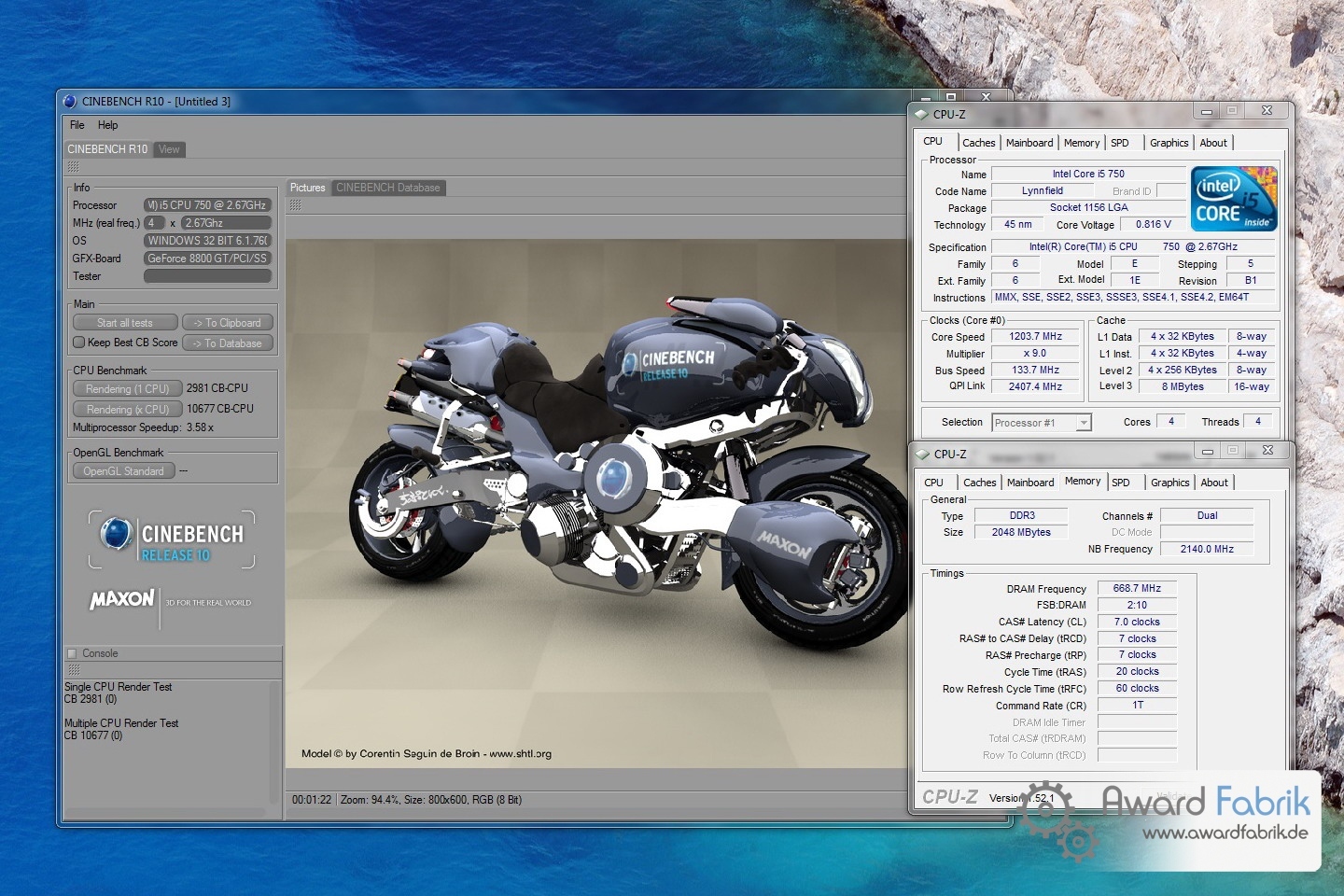This screenshot has width=1344, height=896.
Task: Switch to the Pictures tab
Action: coord(307,188)
